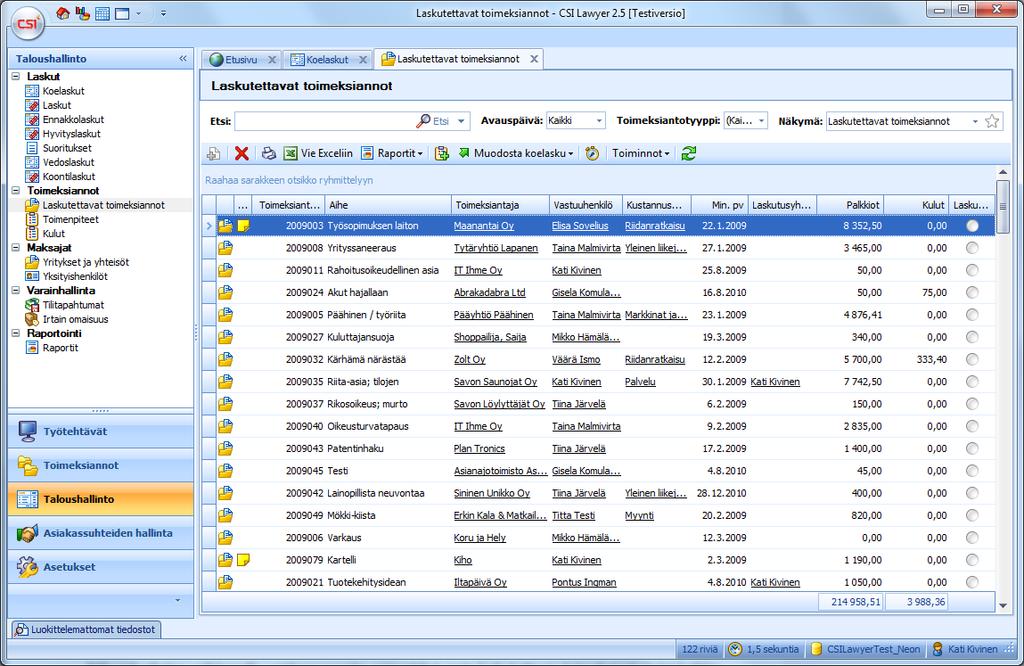Close the Laskutettavat toimeksiannot tab
Screen dimensions: 1024x666
pyautogui.click(x=534, y=59)
